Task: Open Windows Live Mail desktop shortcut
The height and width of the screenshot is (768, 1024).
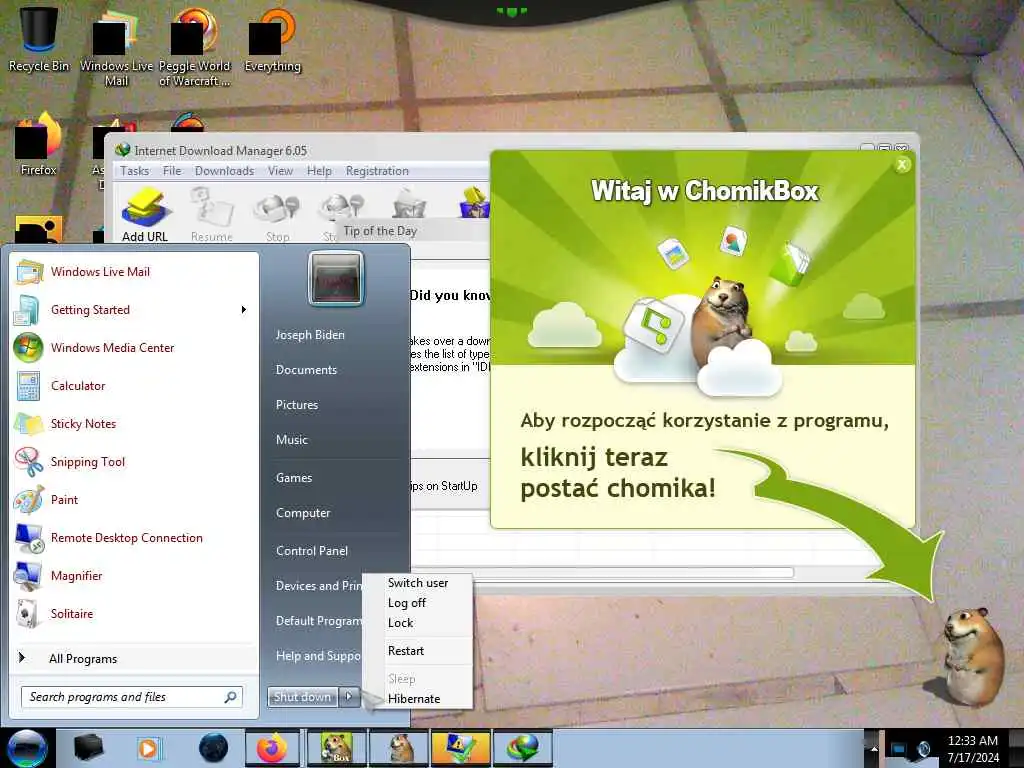Action: pyautogui.click(x=116, y=47)
